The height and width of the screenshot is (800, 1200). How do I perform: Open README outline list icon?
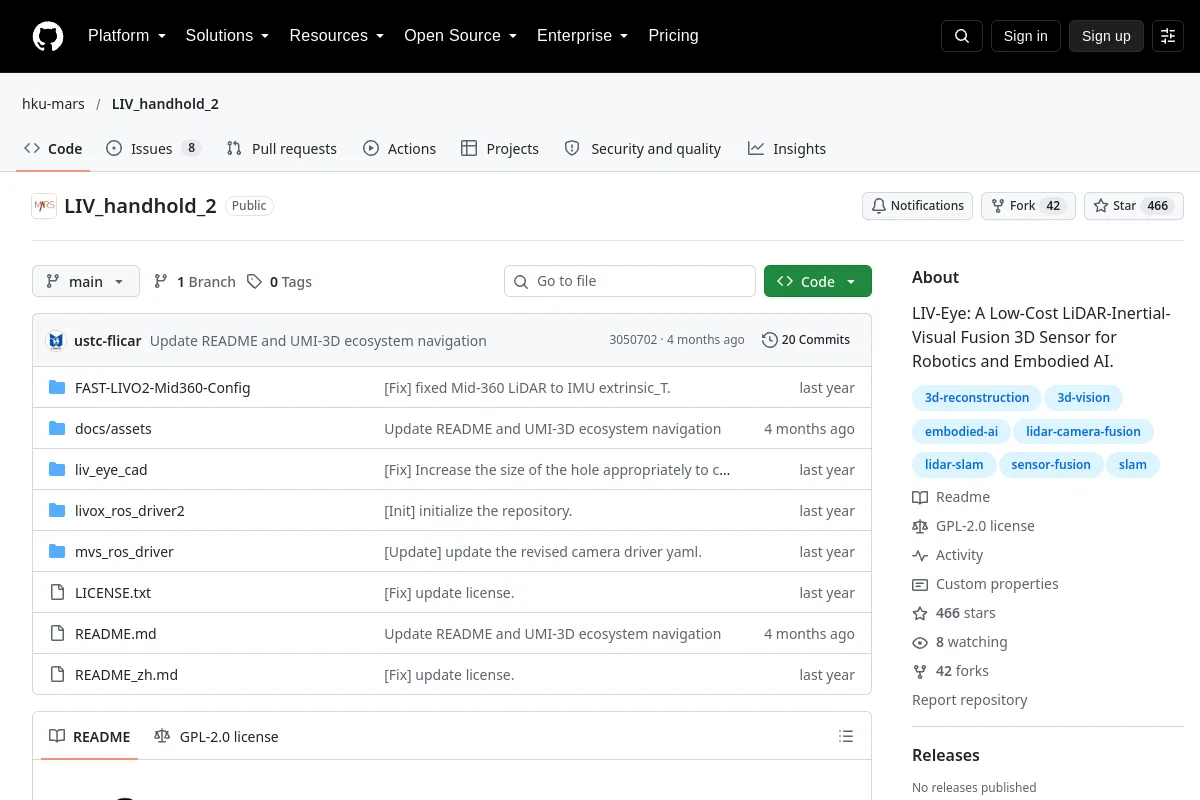846,737
